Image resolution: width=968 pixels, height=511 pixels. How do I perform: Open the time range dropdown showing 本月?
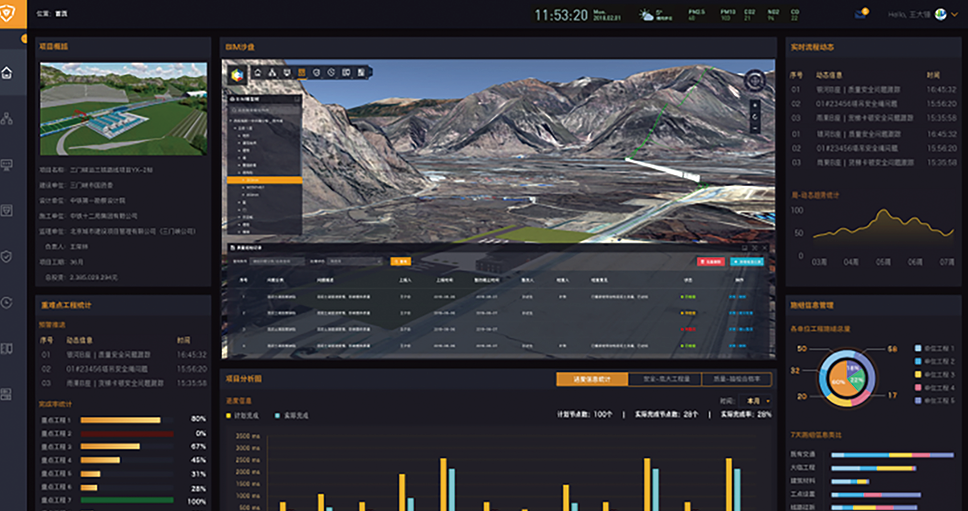point(746,400)
